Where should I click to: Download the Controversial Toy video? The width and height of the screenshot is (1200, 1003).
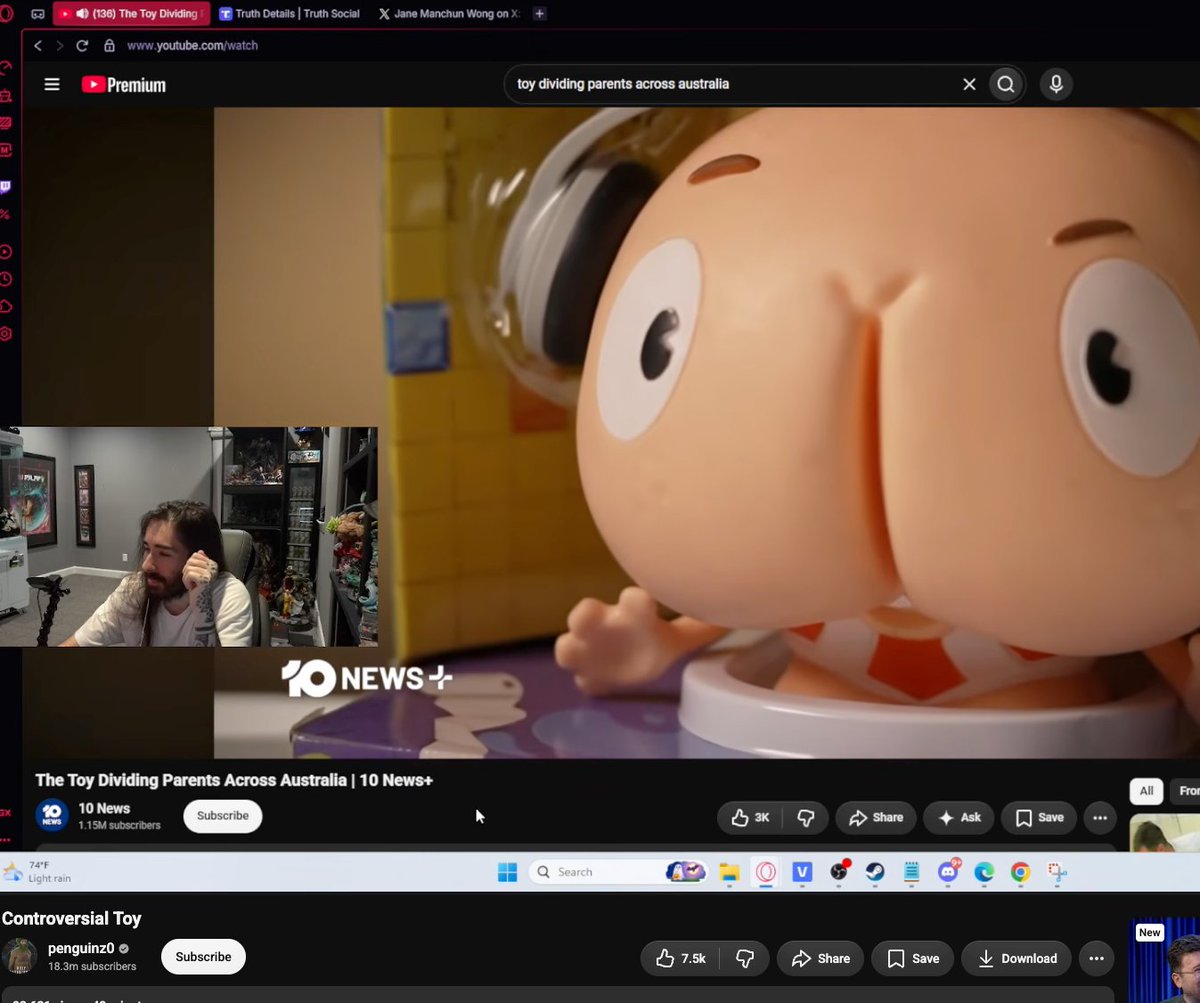coord(1017,958)
